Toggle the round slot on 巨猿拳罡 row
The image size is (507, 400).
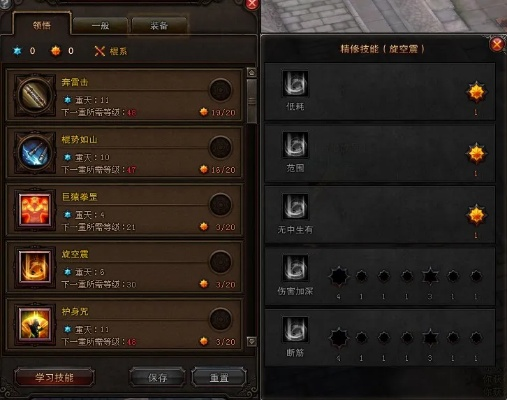pos(220,205)
